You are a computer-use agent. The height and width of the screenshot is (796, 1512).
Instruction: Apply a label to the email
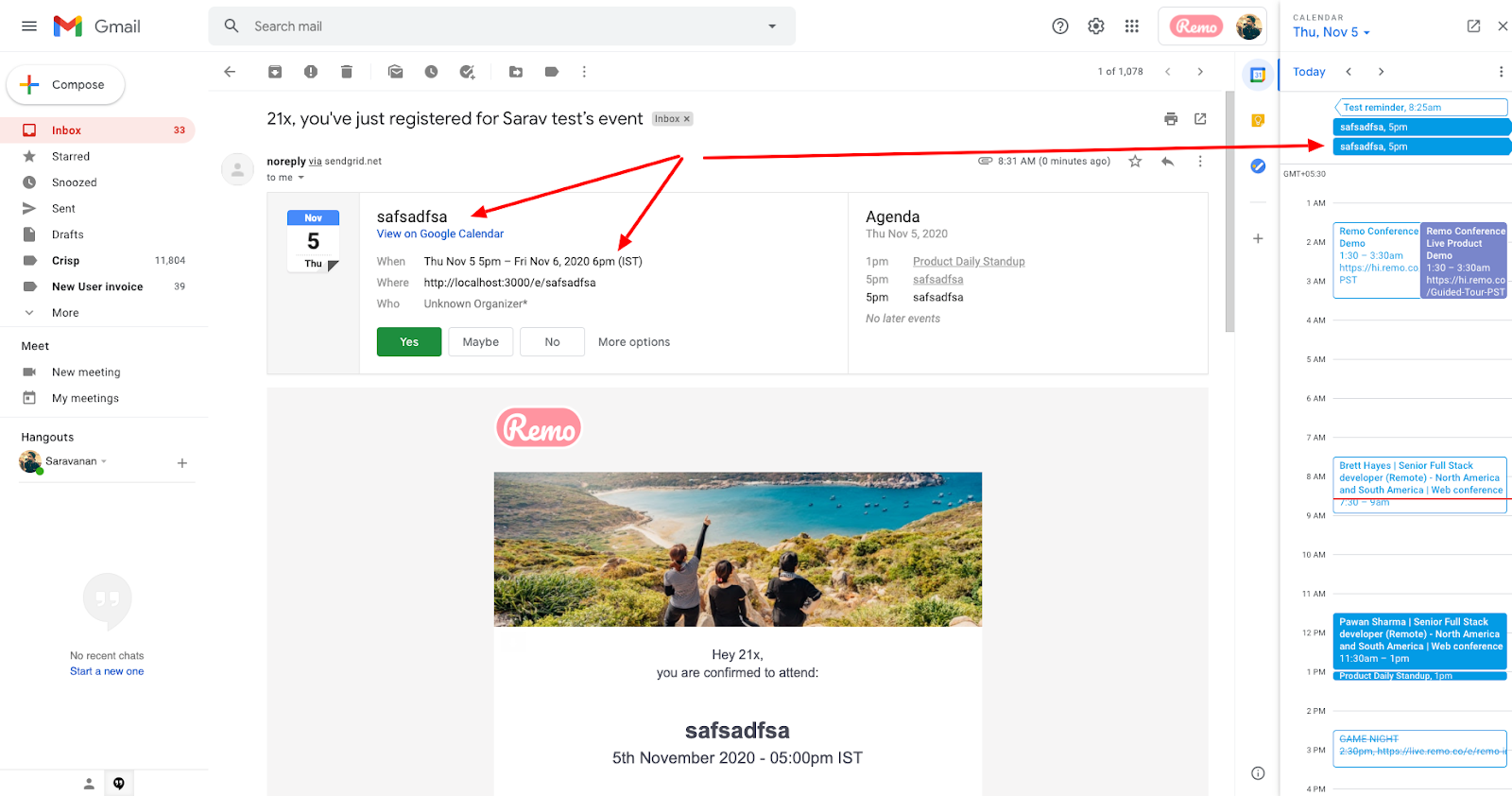(552, 72)
